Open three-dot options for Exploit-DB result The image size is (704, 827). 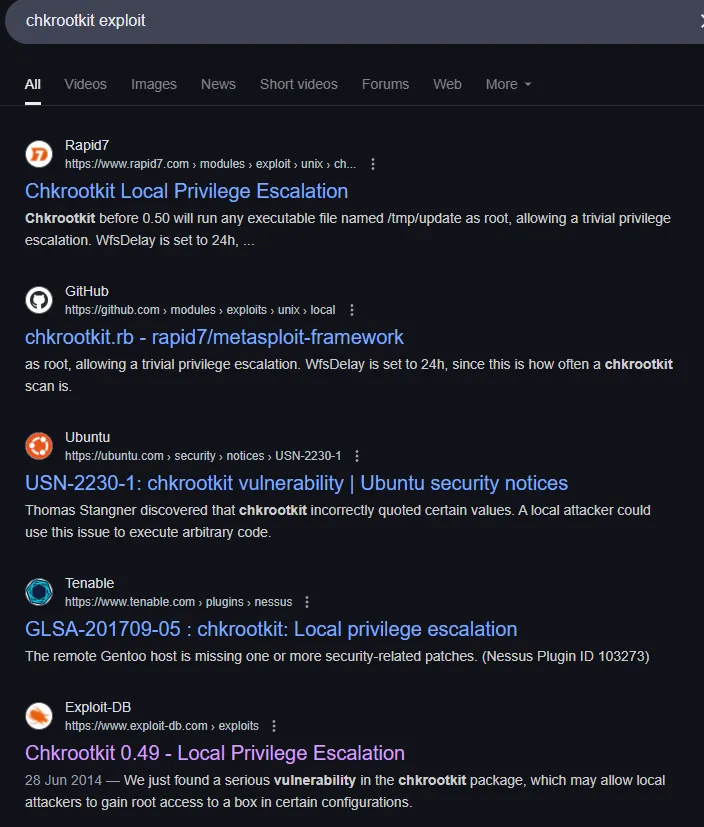pos(274,726)
